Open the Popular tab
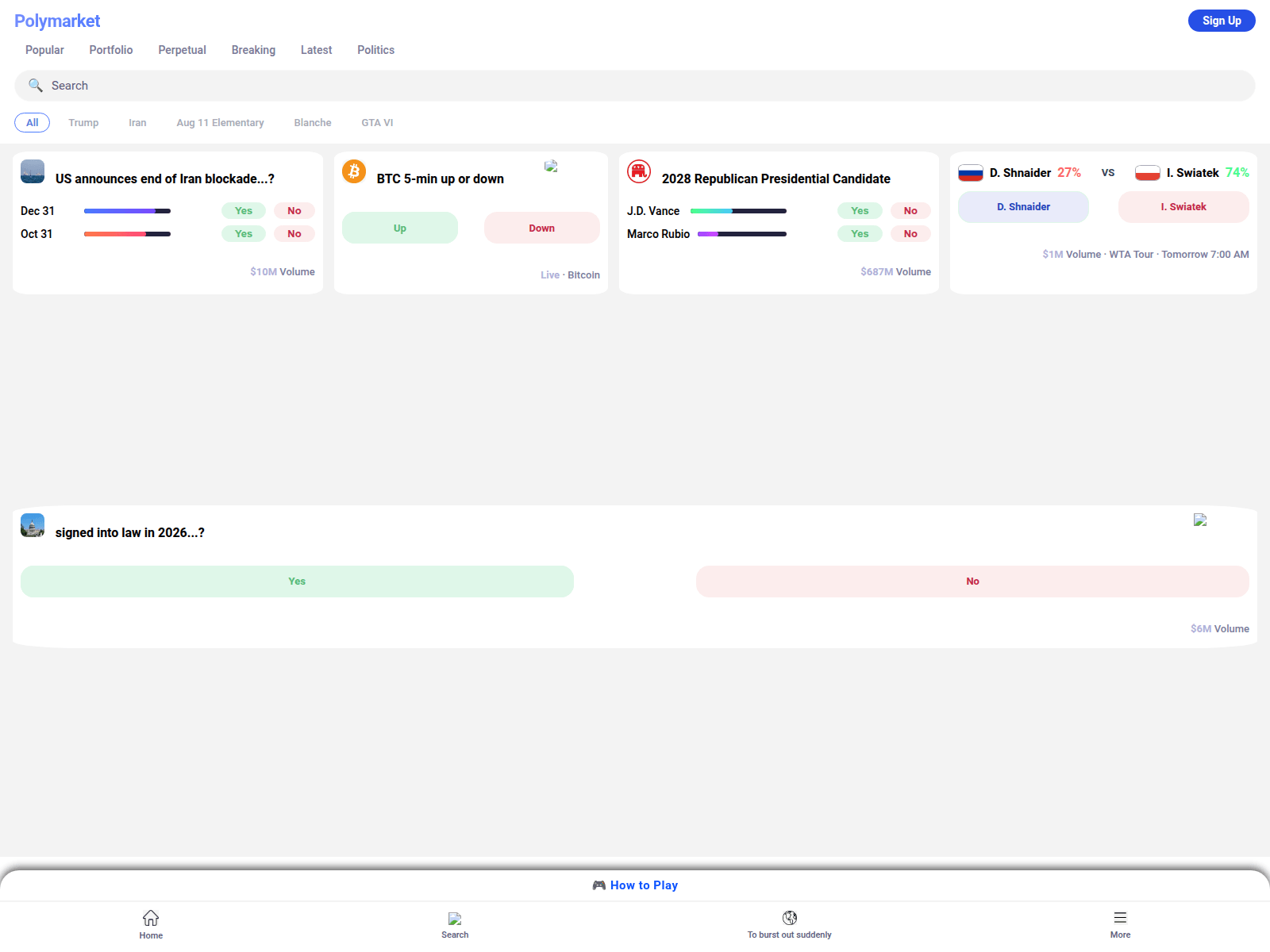 44,50
